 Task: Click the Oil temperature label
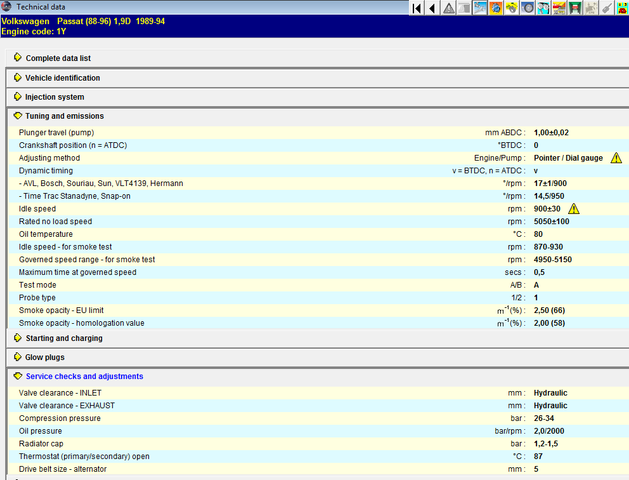coord(46,234)
